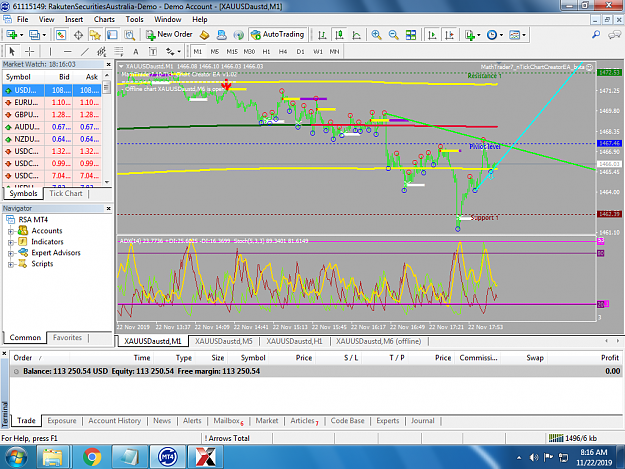
Task: Switch chart timeframe to H1
Action: pyautogui.click(x=266, y=51)
